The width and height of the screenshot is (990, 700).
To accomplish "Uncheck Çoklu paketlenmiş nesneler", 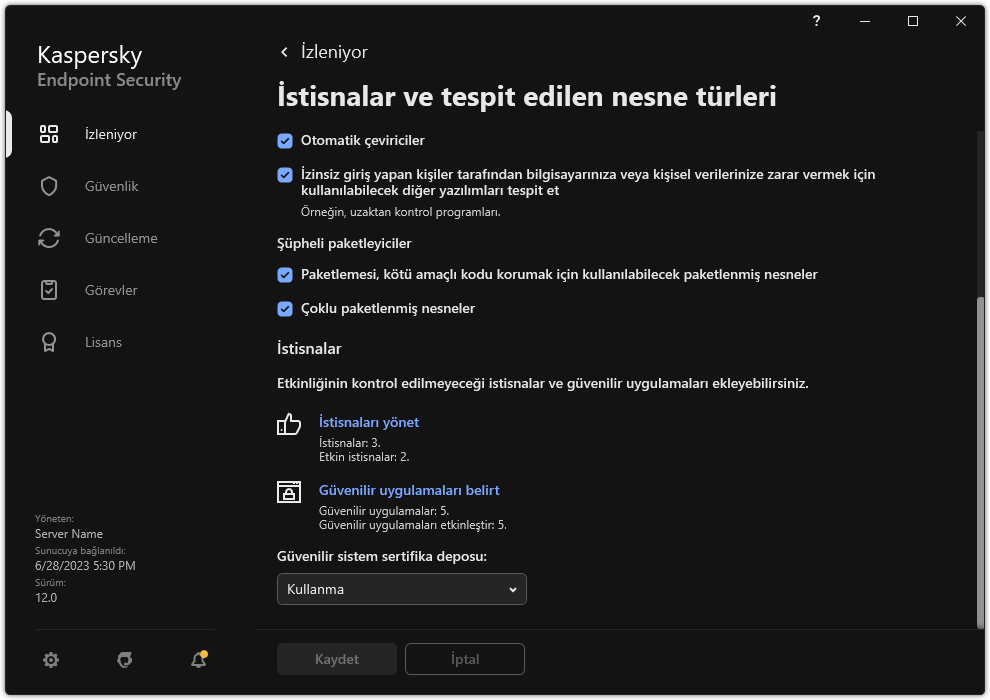I will coord(285,308).
